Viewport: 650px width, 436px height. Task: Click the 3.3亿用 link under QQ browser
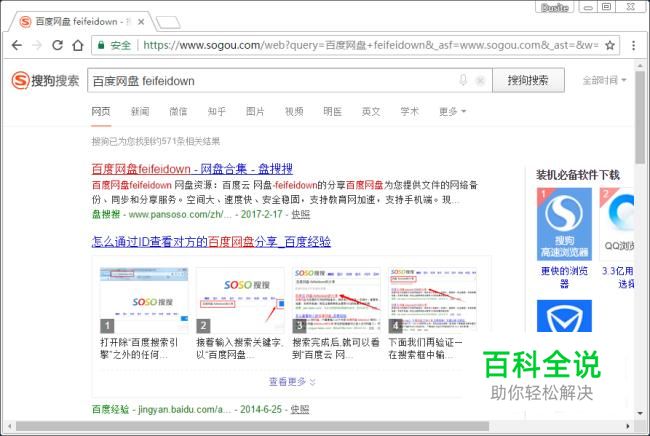coord(618,277)
